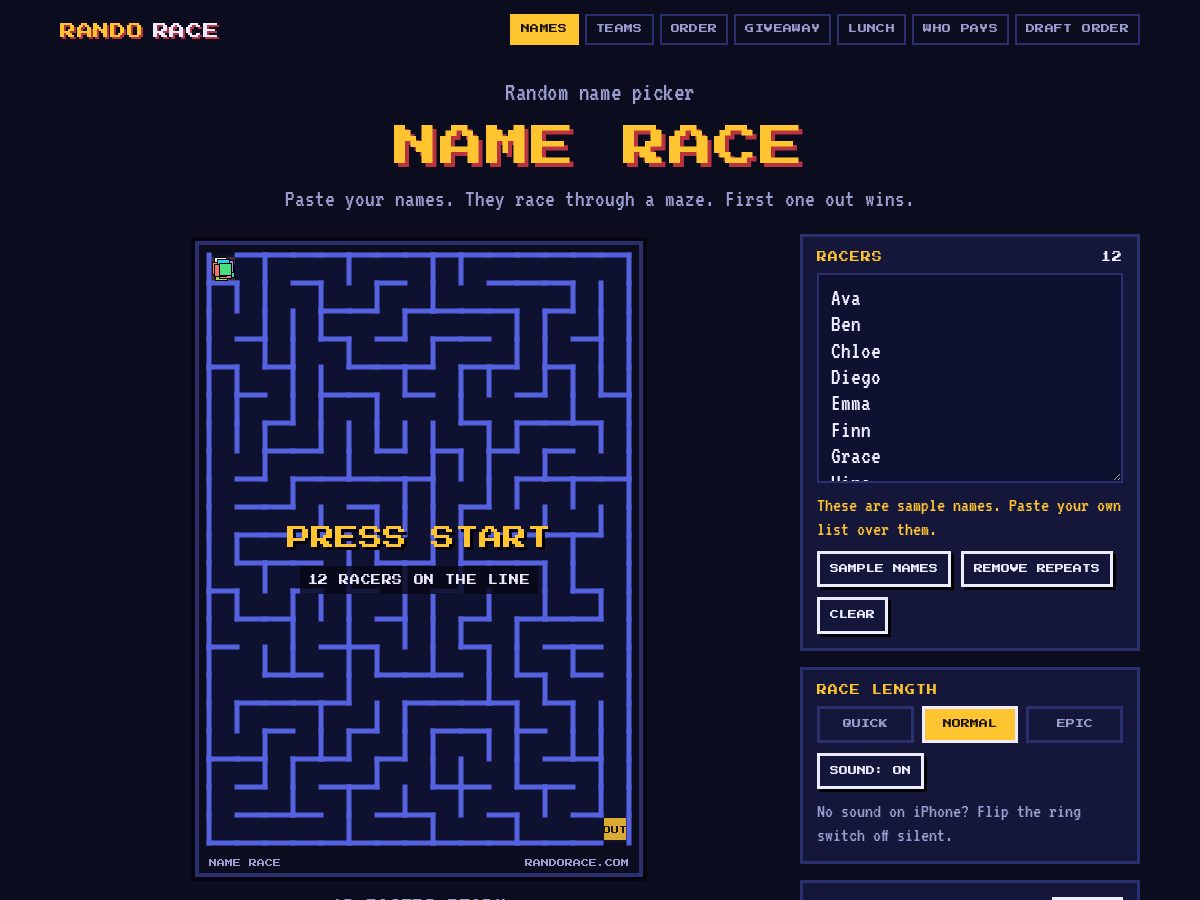Click the name Chloe in racers list

tap(855, 351)
